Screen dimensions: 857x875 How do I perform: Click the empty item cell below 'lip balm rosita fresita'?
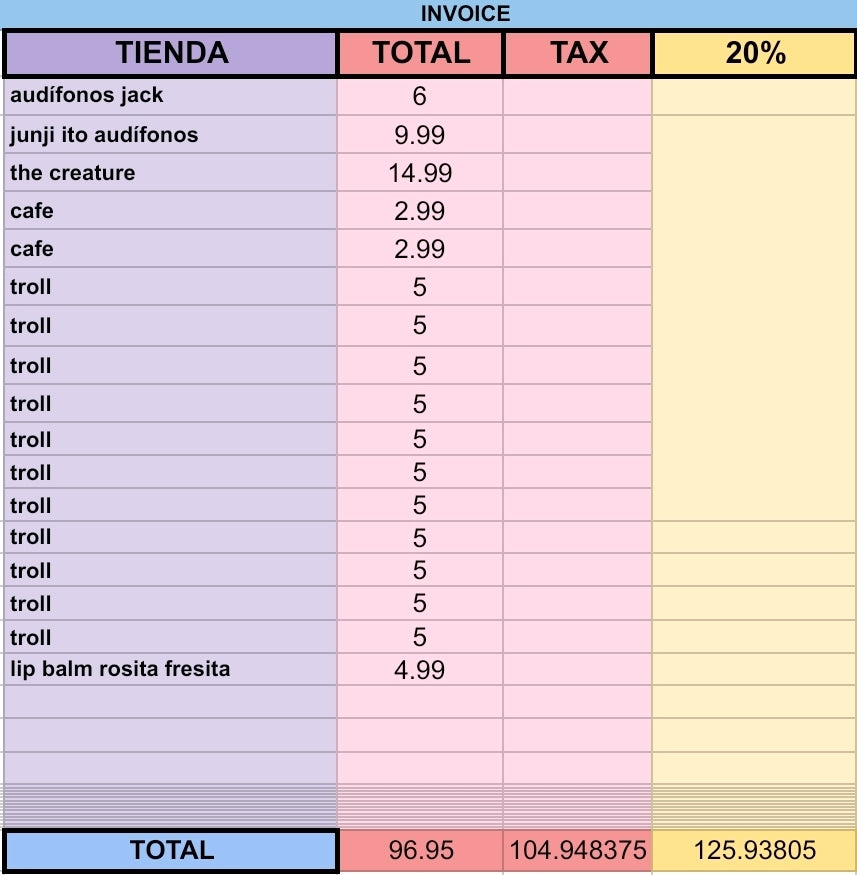point(171,701)
